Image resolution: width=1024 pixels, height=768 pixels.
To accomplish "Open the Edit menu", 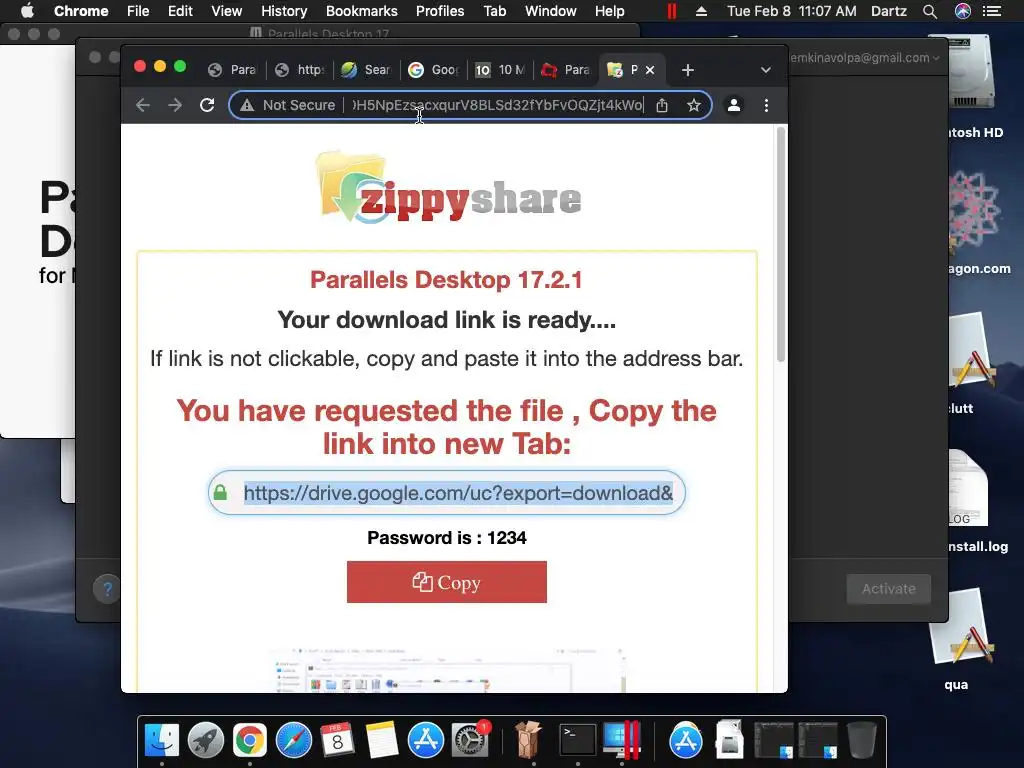I will pyautogui.click(x=180, y=11).
